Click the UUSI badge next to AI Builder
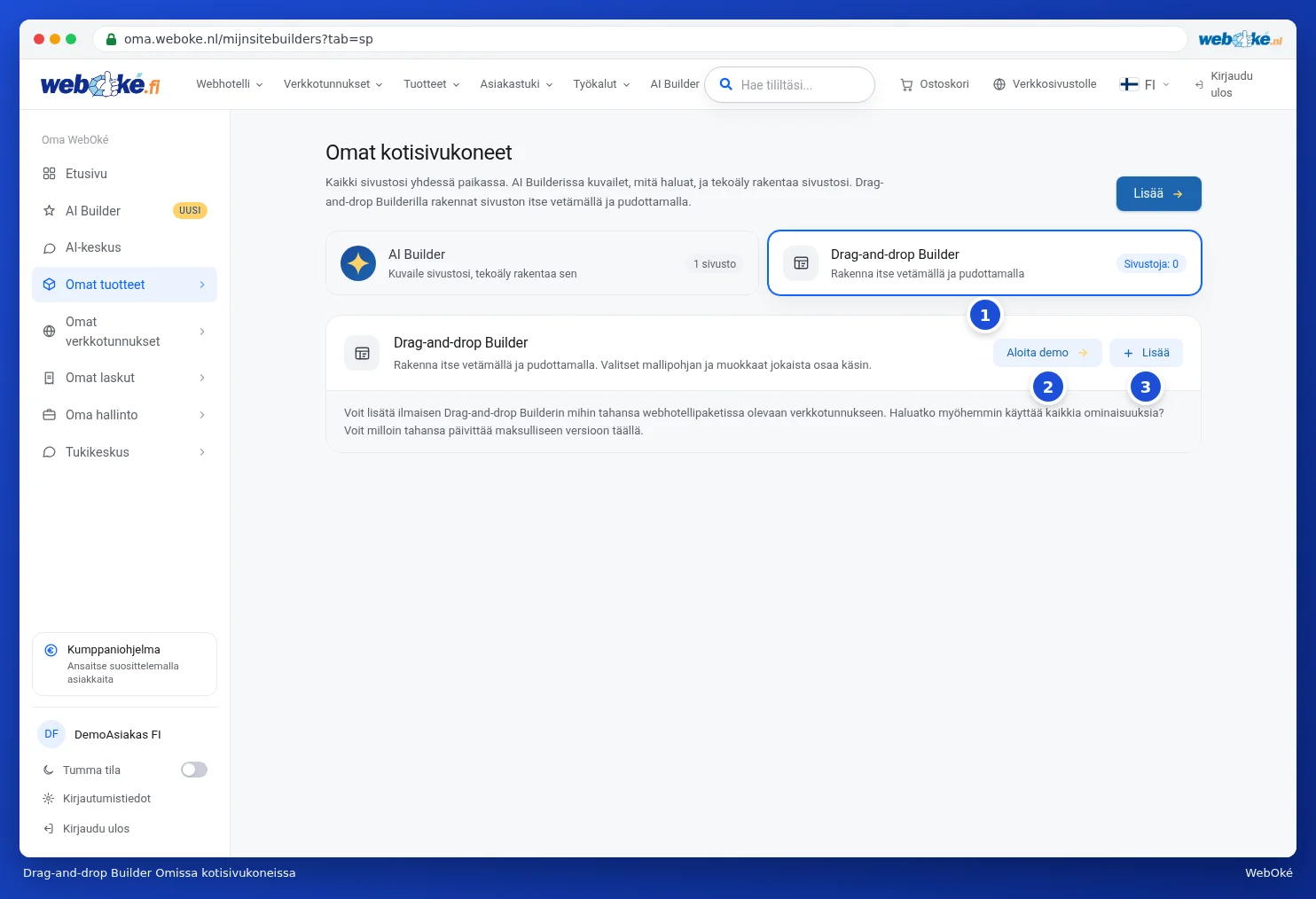The height and width of the screenshot is (899, 1316). click(190, 211)
